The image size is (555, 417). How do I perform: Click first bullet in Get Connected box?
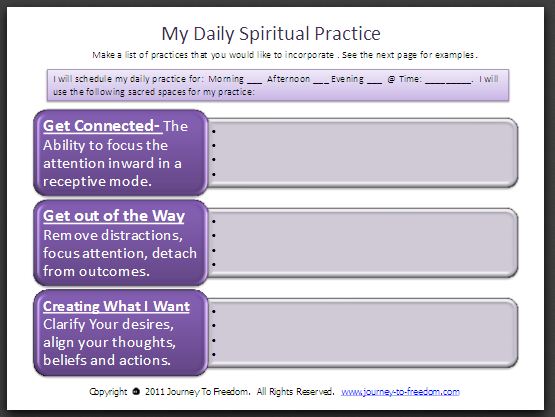[214, 132]
